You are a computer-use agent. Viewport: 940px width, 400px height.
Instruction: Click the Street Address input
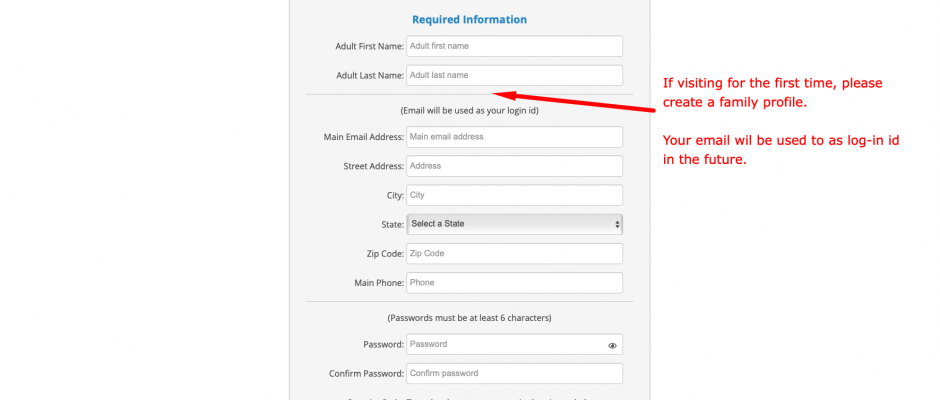514,166
